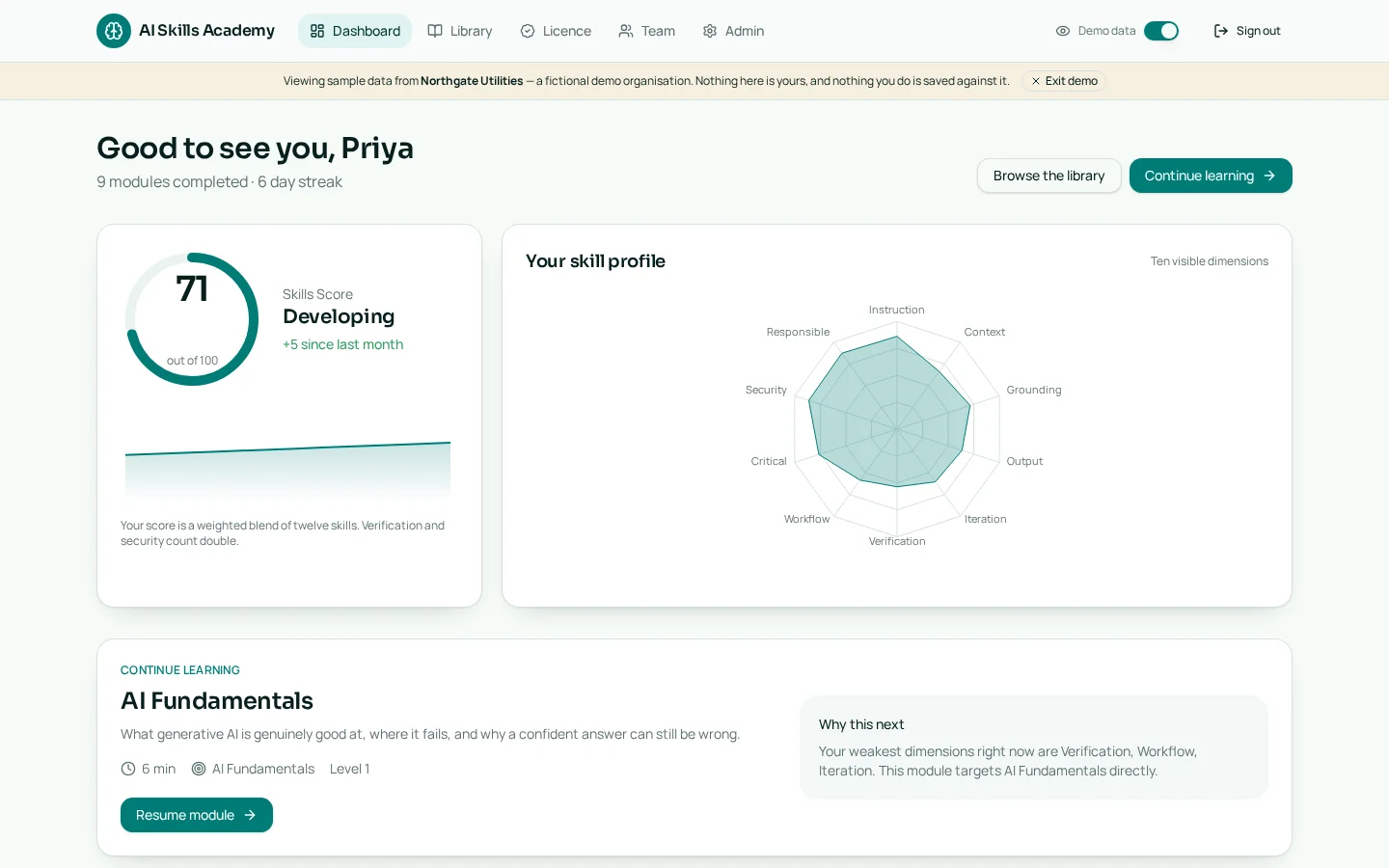
Task: Click the "Ten visible dimensions" caption
Action: 1210,261
